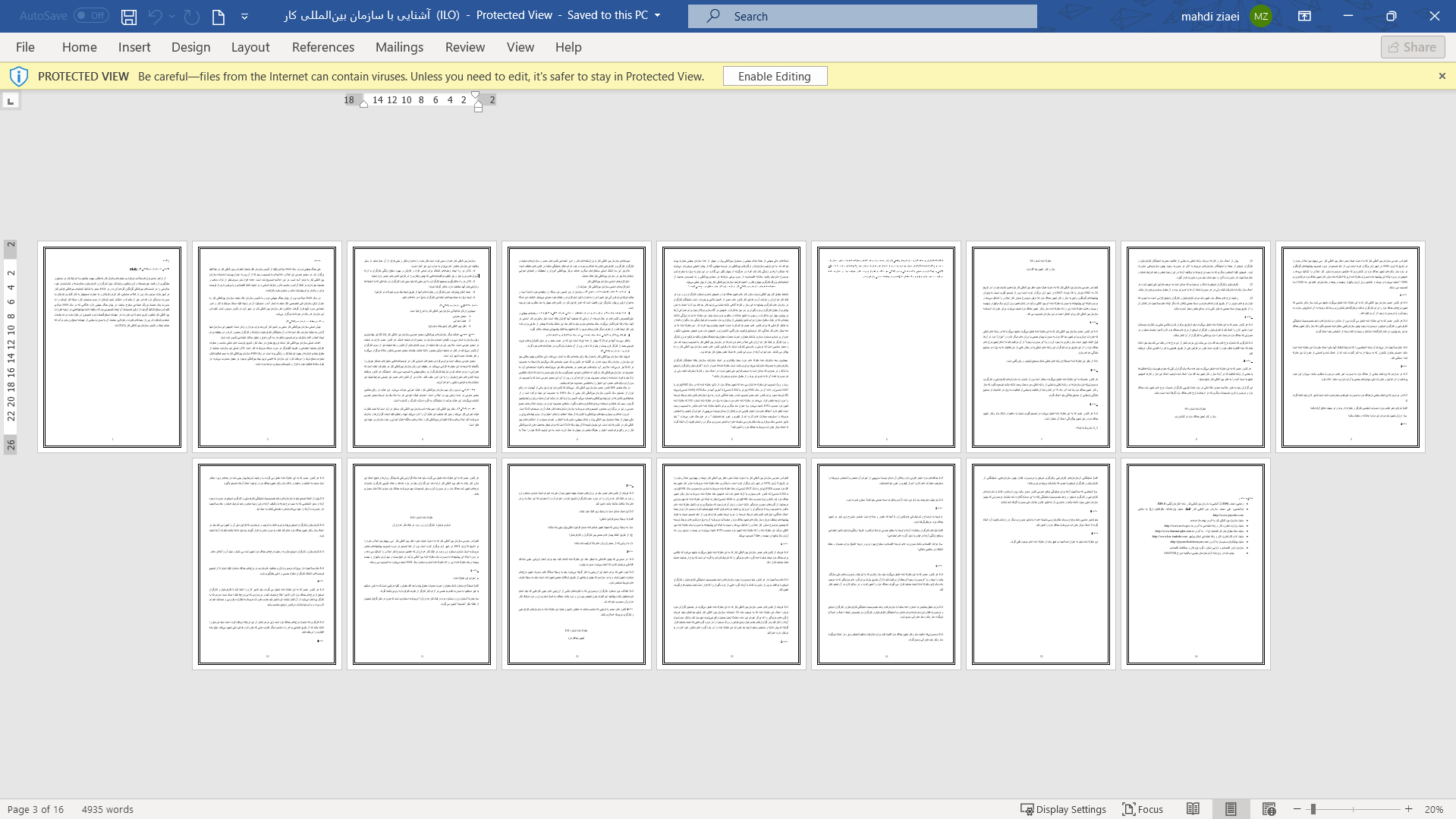Switch to the Review tab

point(465,47)
